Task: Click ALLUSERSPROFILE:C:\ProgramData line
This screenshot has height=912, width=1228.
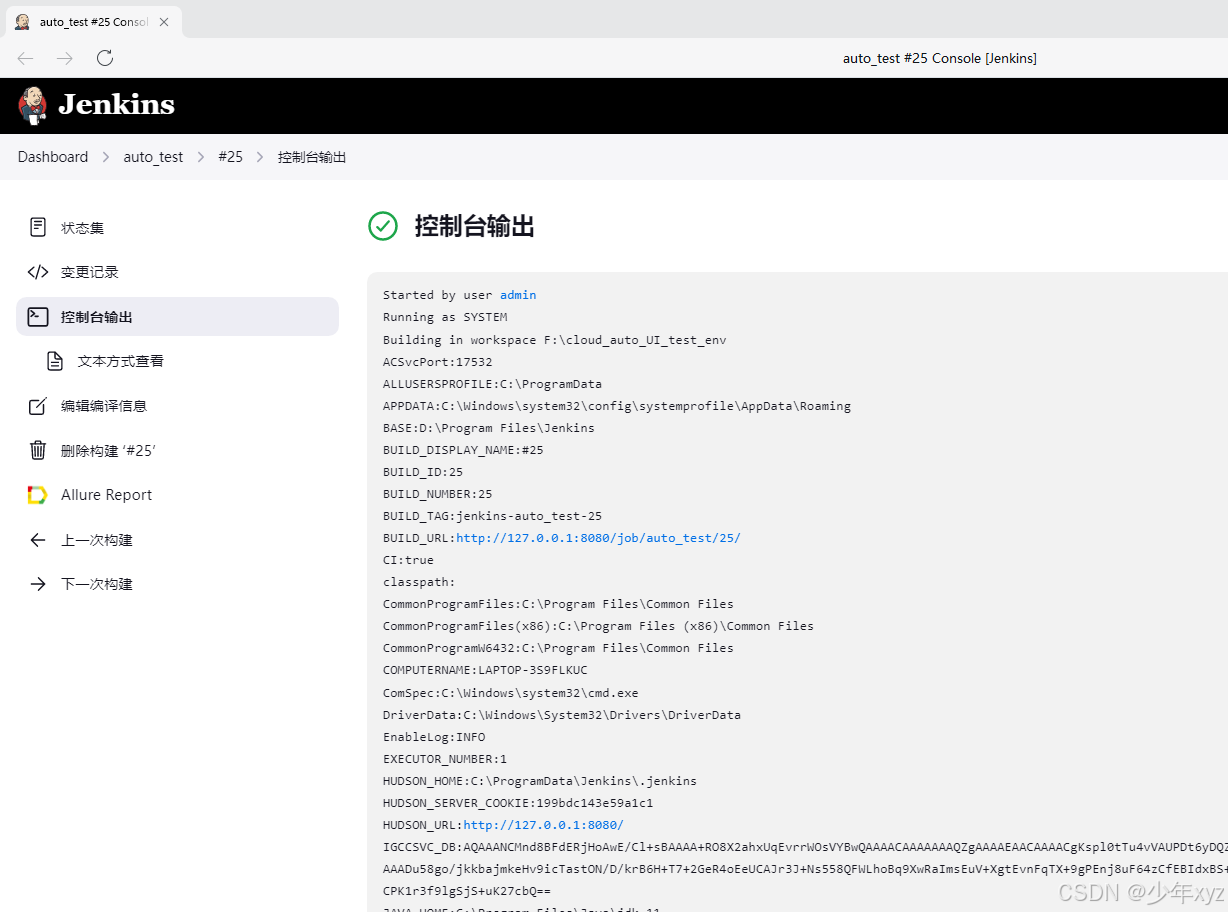Action: coord(492,384)
